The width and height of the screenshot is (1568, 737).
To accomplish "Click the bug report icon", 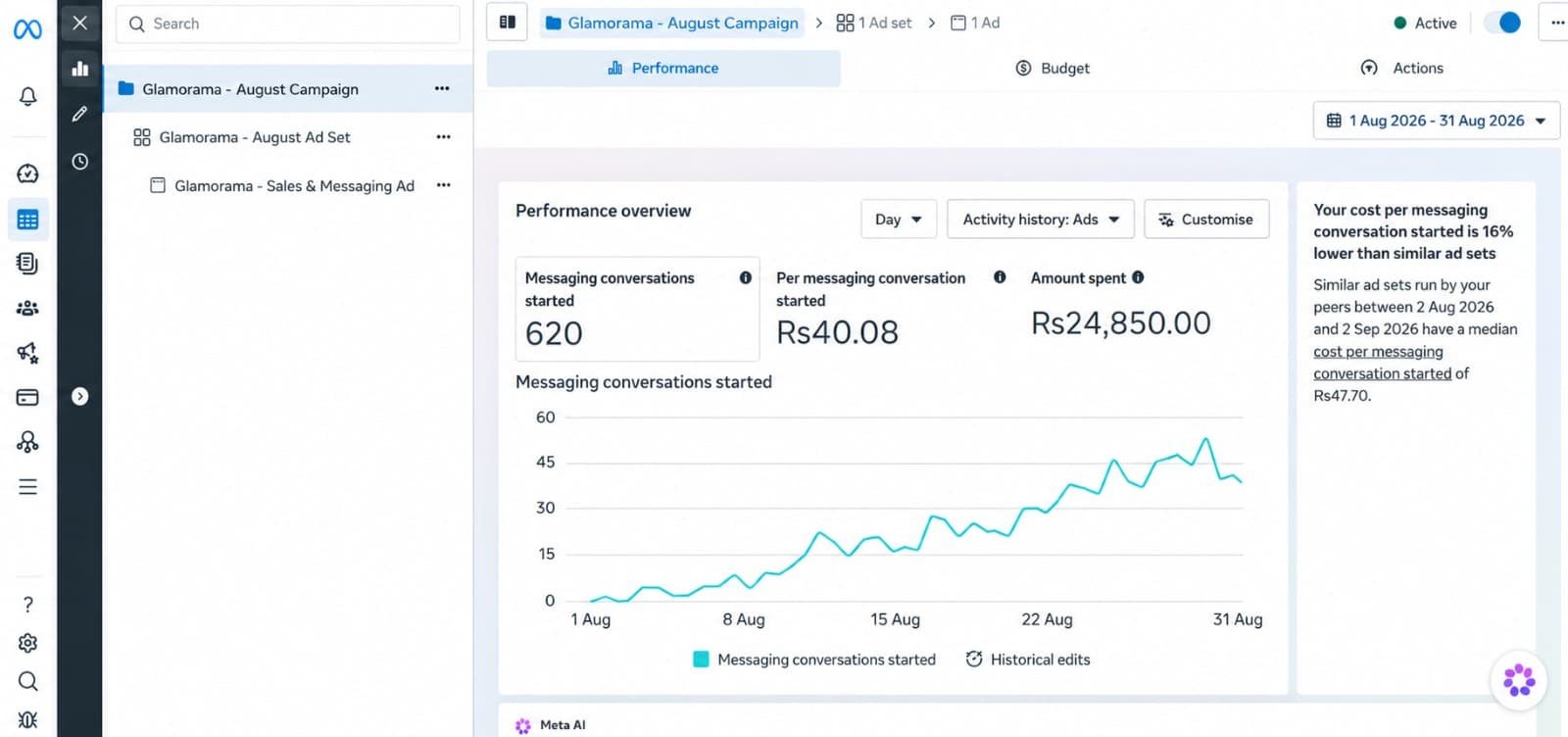I will coord(27,719).
